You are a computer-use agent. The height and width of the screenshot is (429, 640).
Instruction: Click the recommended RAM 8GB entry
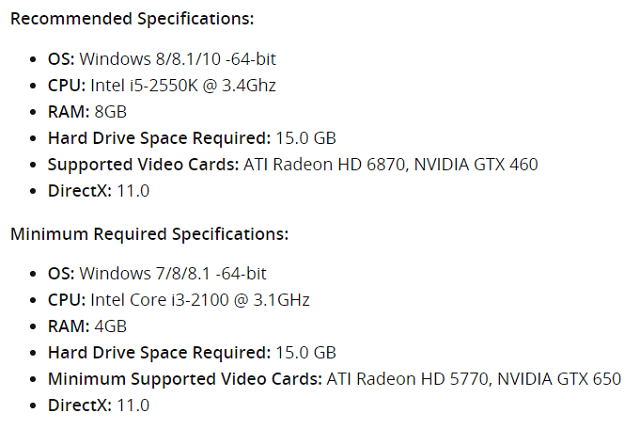pos(87,112)
